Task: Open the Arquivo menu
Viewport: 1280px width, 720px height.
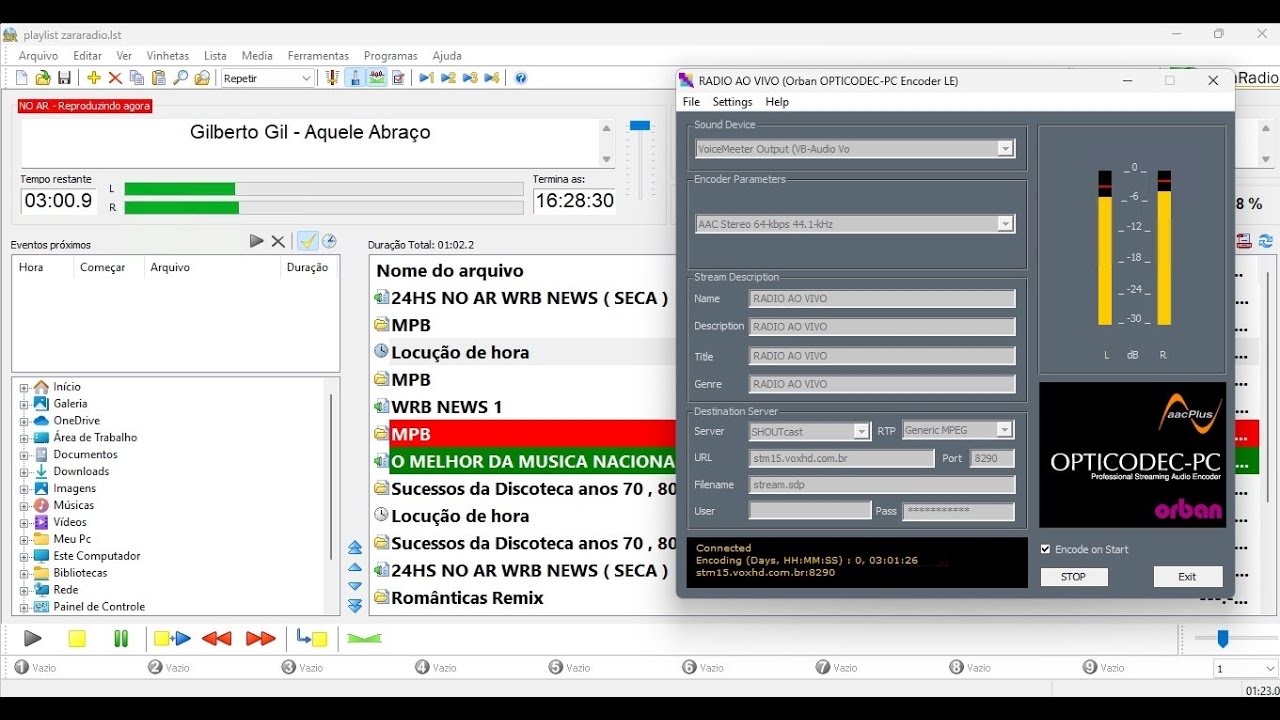Action: coord(38,56)
